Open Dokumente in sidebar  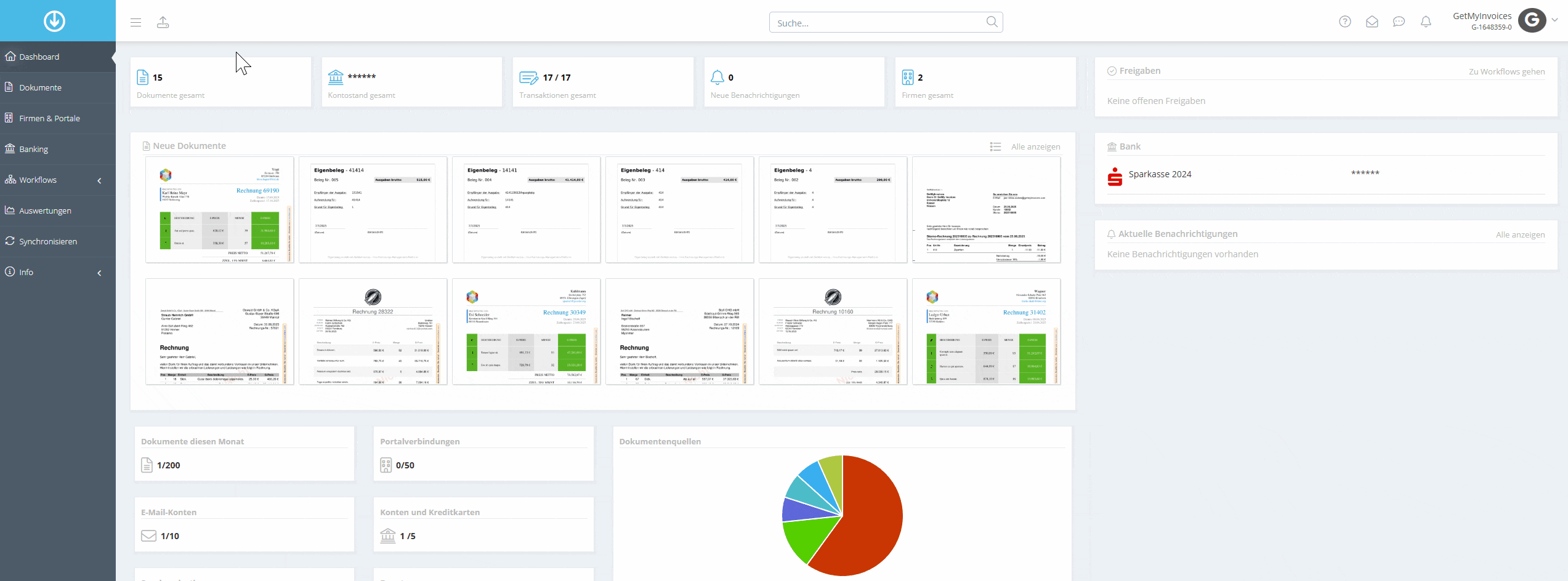[x=58, y=87]
